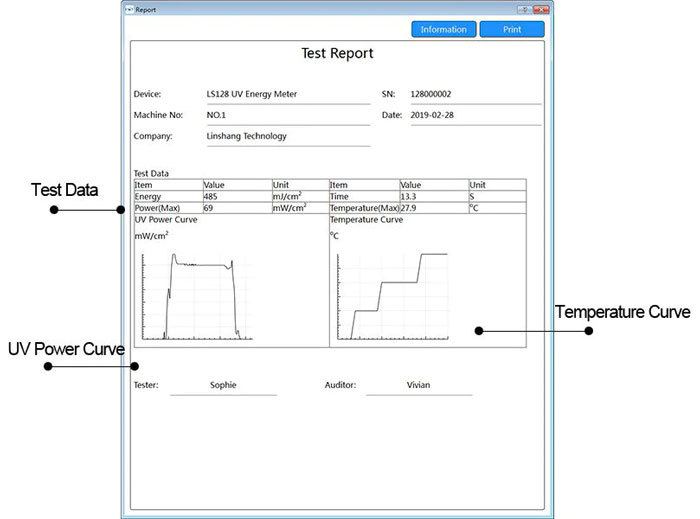
Task: Click the UV Power Curve graph
Action: pos(197,297)
